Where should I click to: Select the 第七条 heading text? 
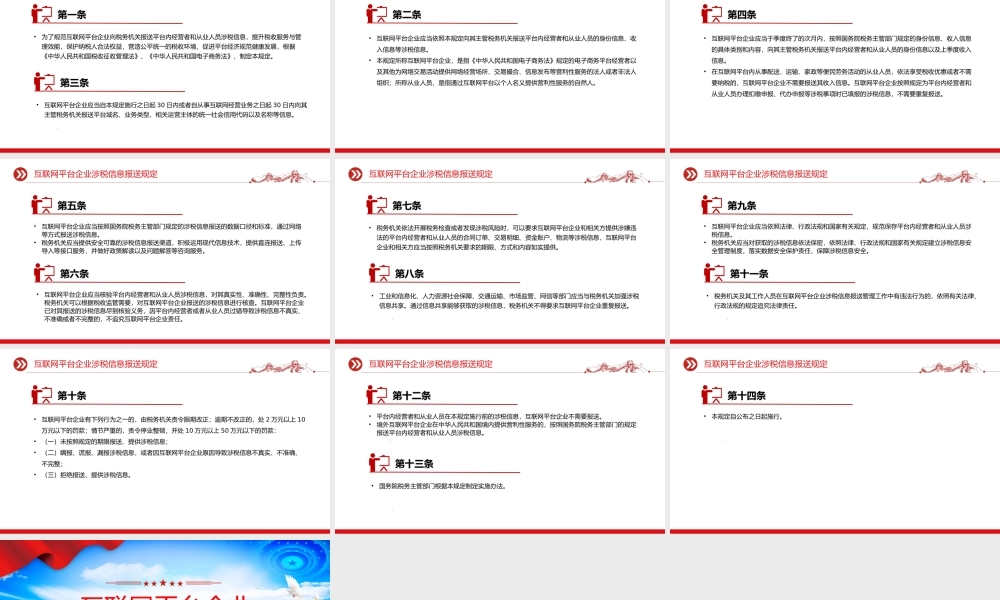point(408,205)
